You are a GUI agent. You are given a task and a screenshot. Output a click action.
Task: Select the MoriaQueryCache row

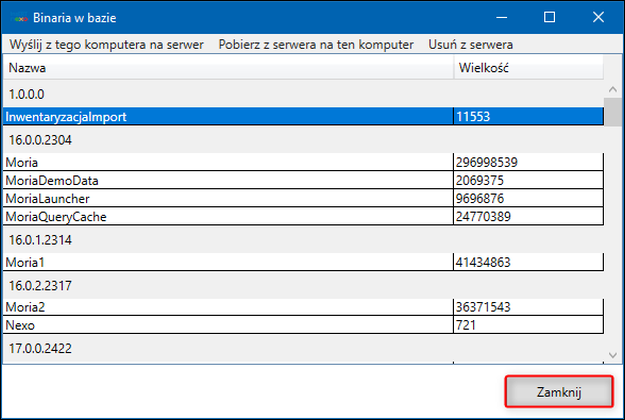point(303,216)
